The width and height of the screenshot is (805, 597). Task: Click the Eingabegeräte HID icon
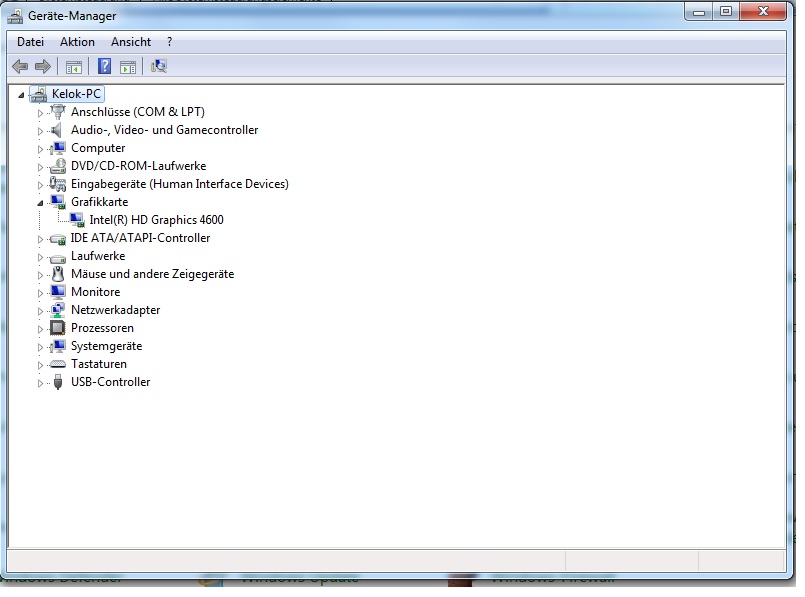click(58, 184)
